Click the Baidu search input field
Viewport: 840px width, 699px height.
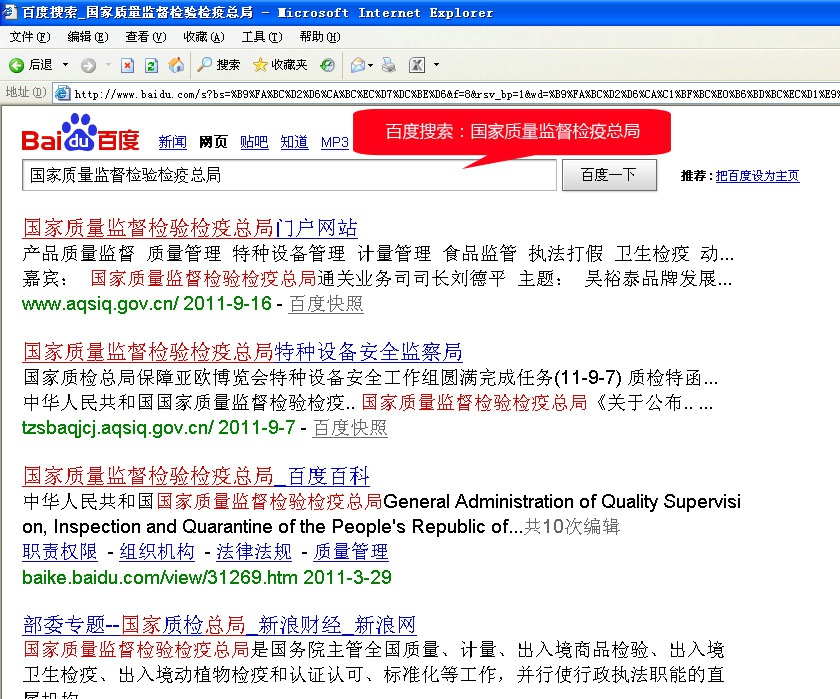pos(288,175)
